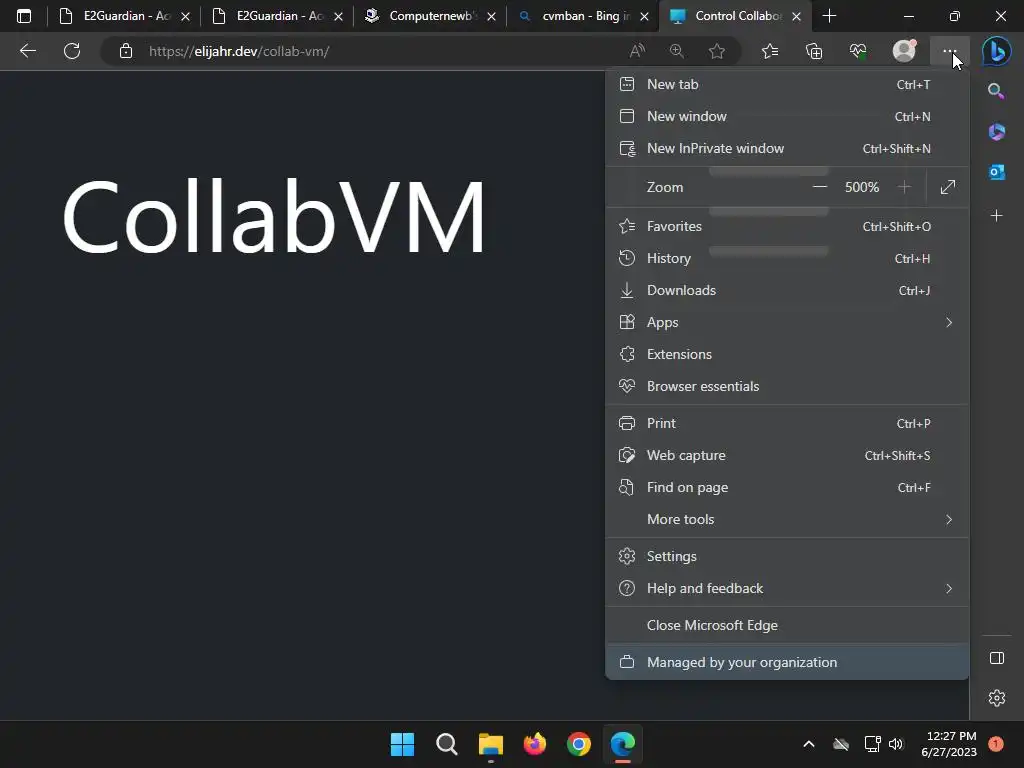The image size is (1024, 768).
Task: Reload the page with refresh icon
Action: 72,51
